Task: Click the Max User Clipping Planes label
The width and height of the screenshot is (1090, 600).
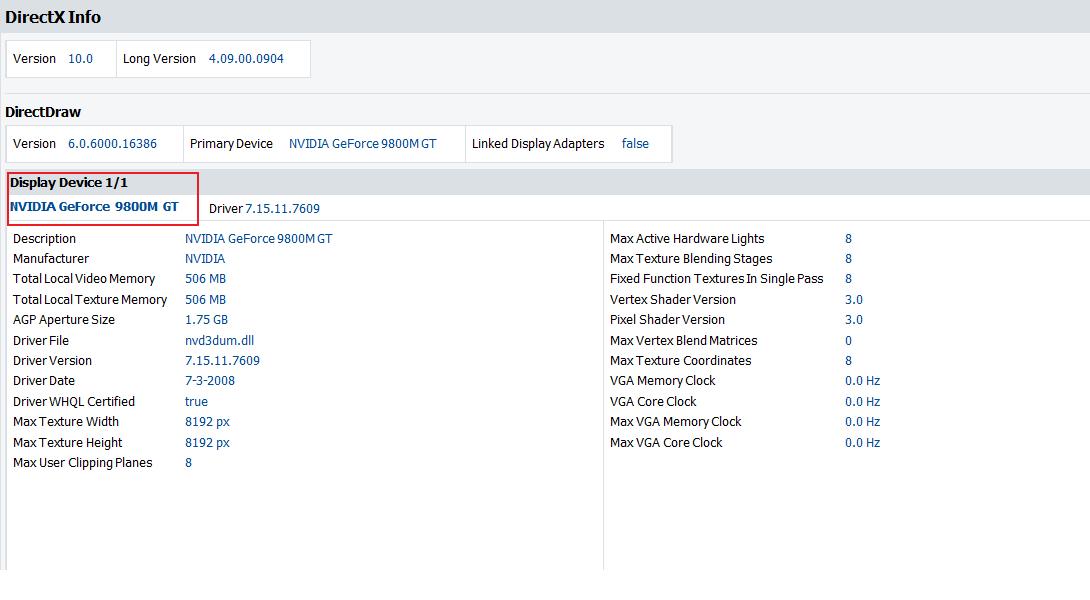Action: 83,463
